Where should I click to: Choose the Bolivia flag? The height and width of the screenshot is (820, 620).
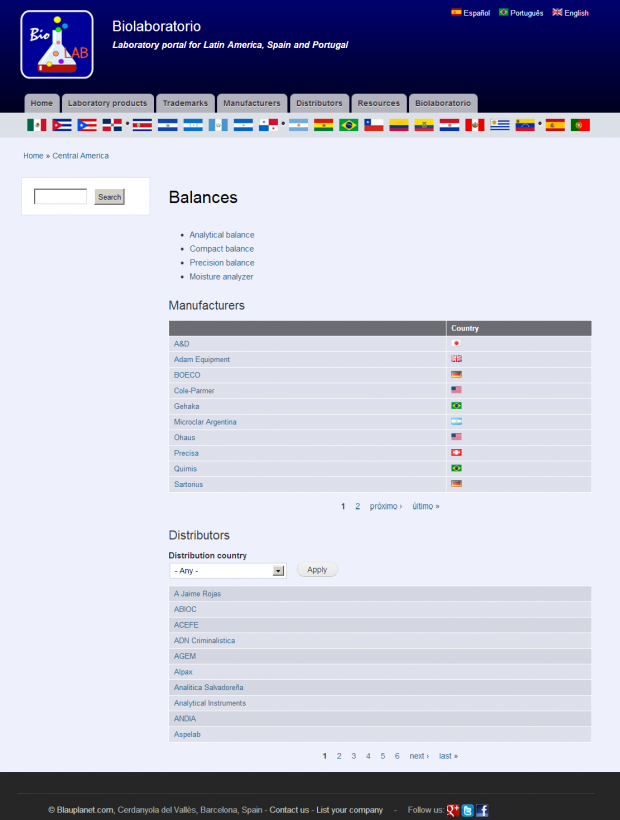324,125
